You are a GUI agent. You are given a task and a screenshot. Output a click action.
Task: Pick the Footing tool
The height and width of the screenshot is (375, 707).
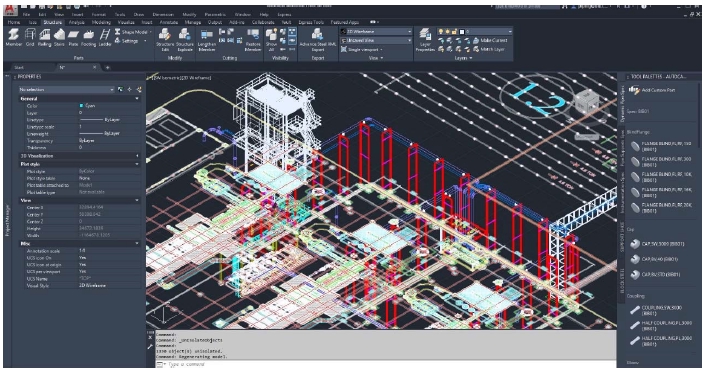88,37
